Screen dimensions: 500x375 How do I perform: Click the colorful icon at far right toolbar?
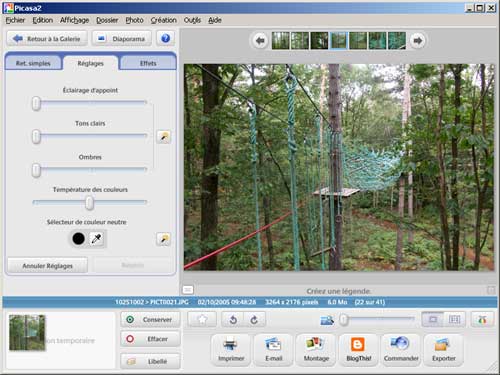coord(482,320)
